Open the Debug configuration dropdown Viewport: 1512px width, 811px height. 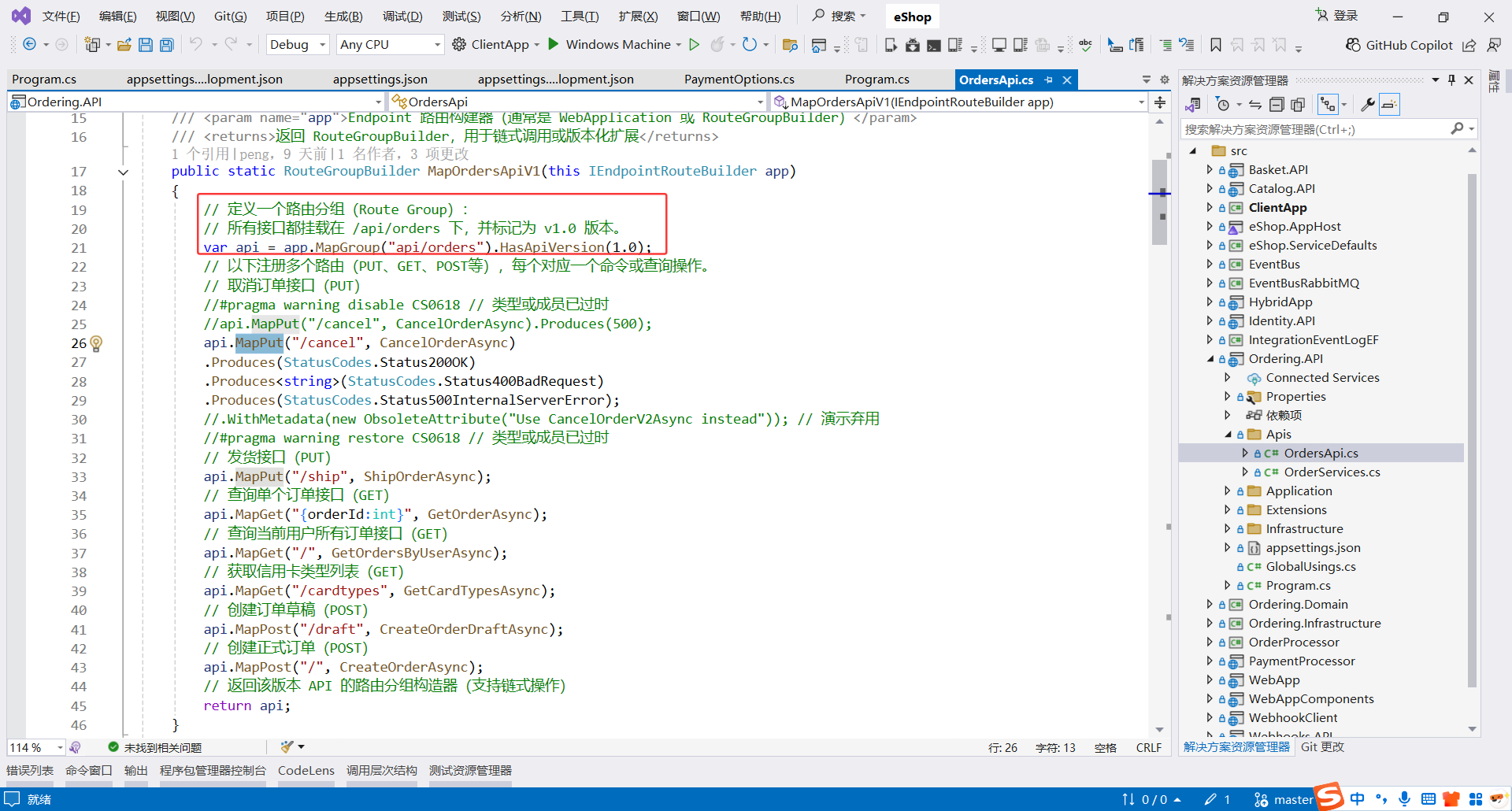pos(298,45)
